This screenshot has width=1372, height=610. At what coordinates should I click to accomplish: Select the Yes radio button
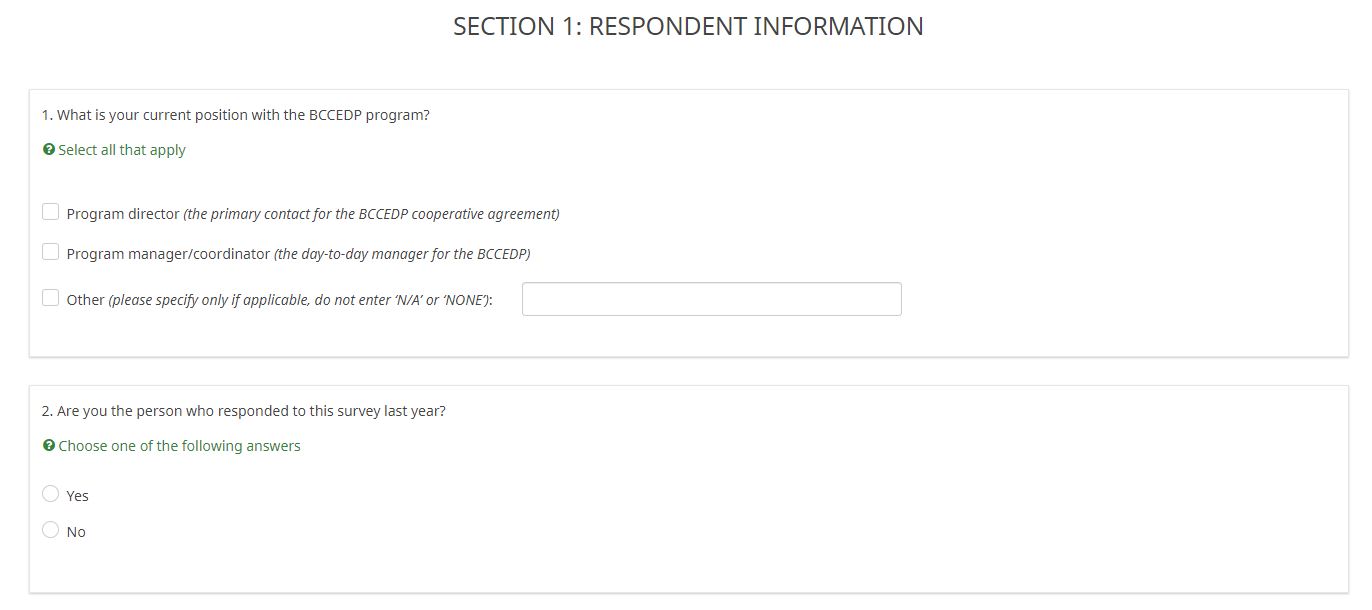[x=51, y=494]
